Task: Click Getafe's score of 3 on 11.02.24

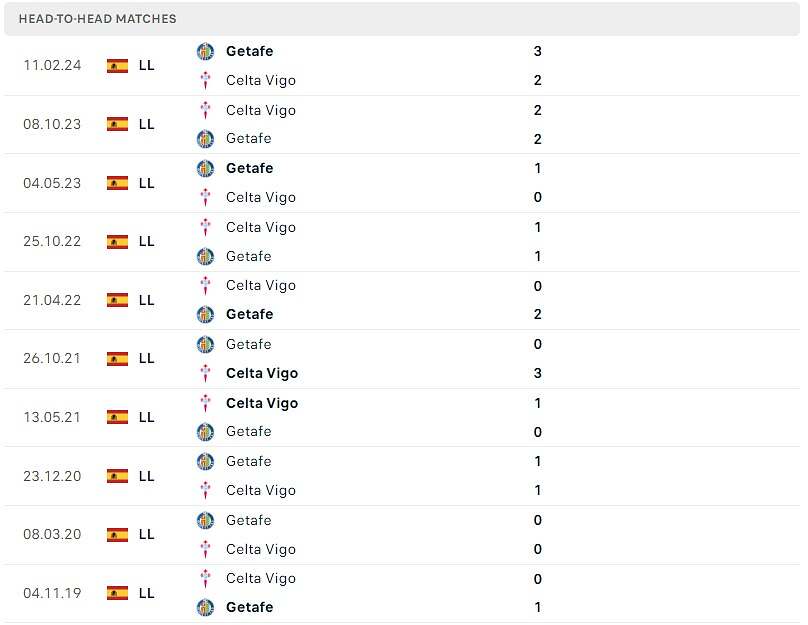Action: click(538, 51)
